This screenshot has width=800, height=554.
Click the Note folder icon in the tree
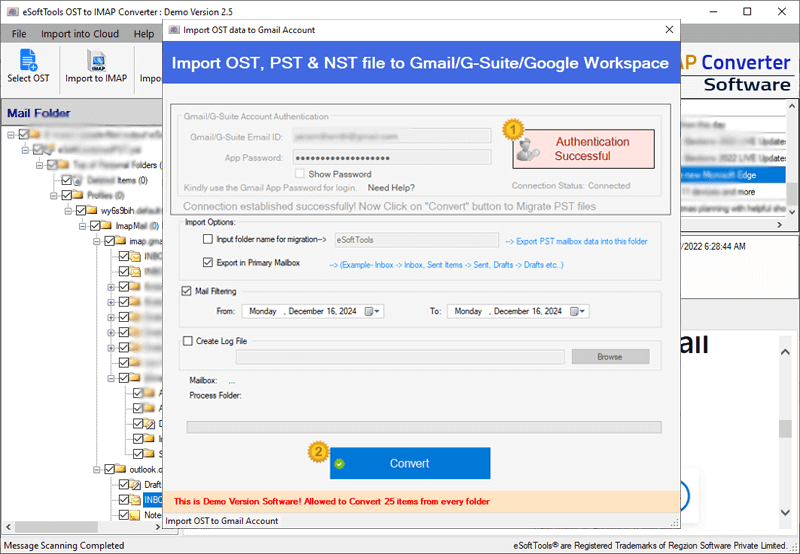[x=135, y=515]
